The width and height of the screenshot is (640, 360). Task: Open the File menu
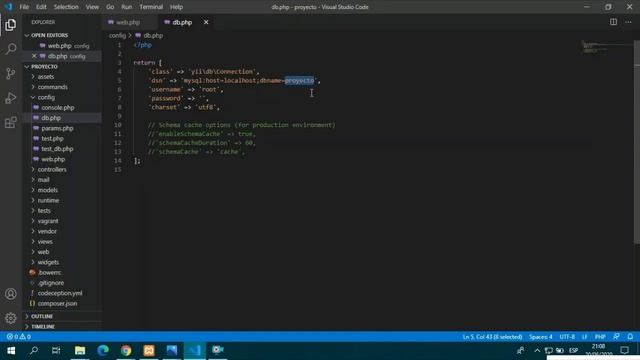(x=24, y=7)
